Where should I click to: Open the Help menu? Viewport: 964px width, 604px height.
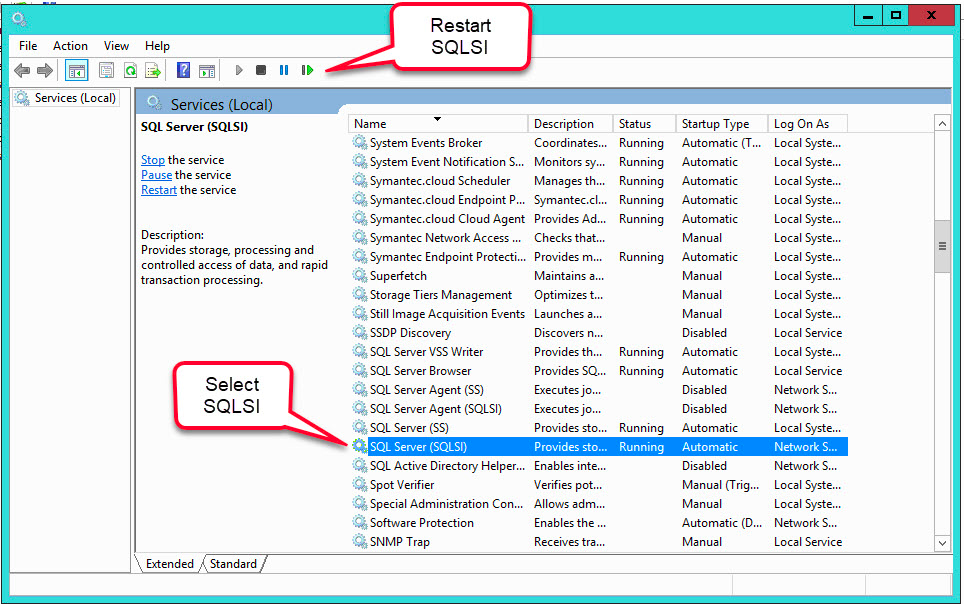tap(157, 46)
